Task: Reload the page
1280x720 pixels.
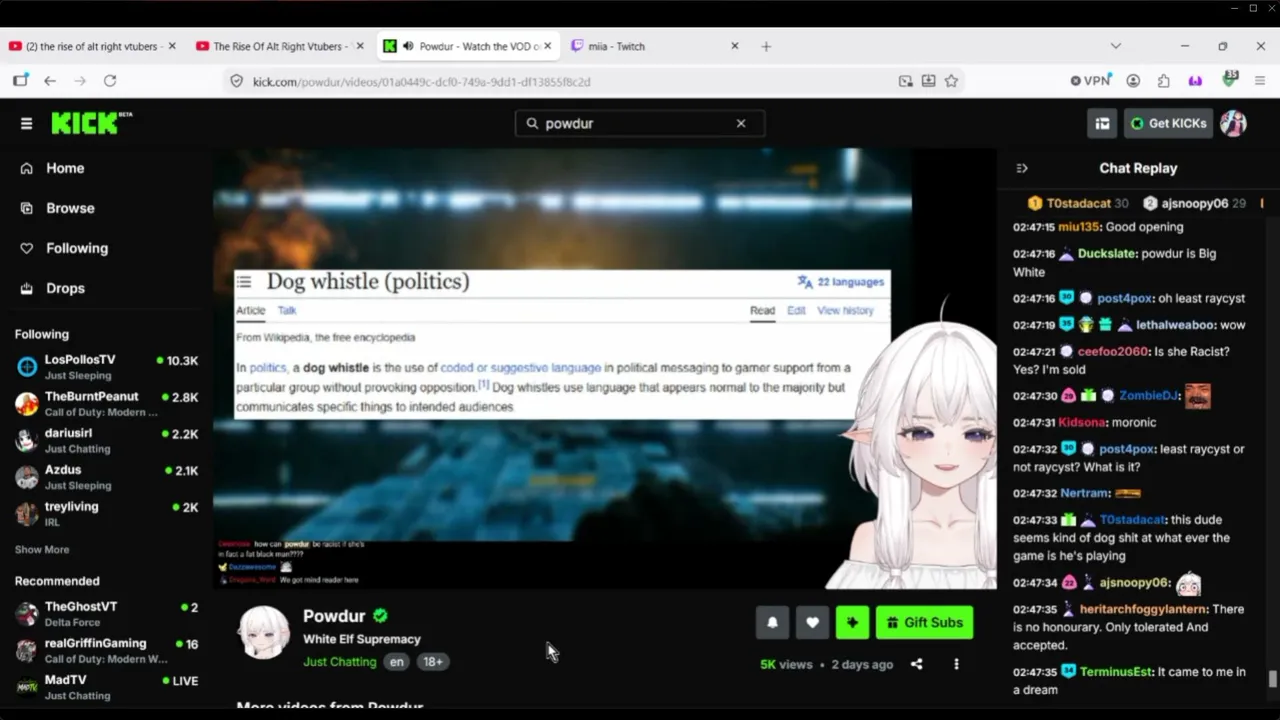Action: click(x=110, y=81)
